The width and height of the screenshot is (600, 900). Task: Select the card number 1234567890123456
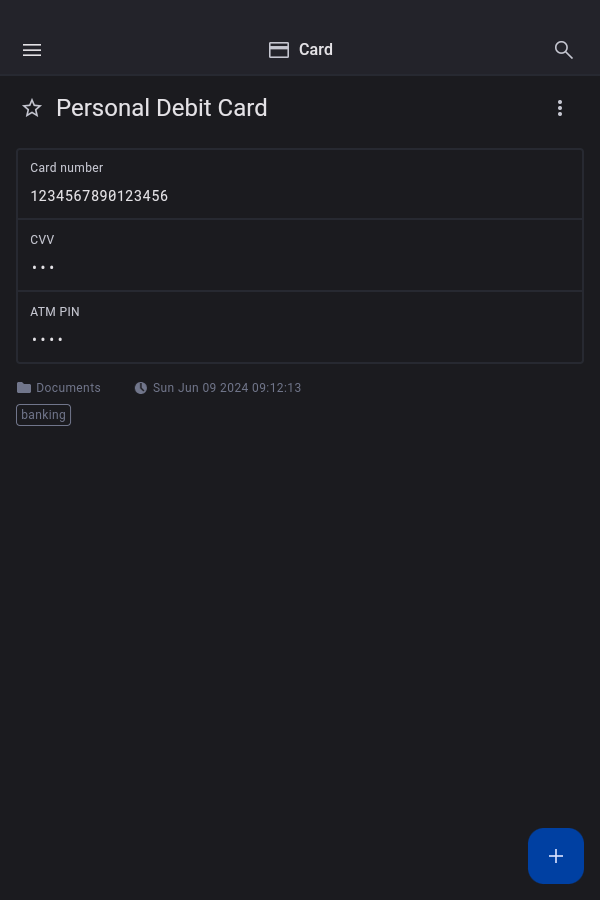tap(99, 196)
